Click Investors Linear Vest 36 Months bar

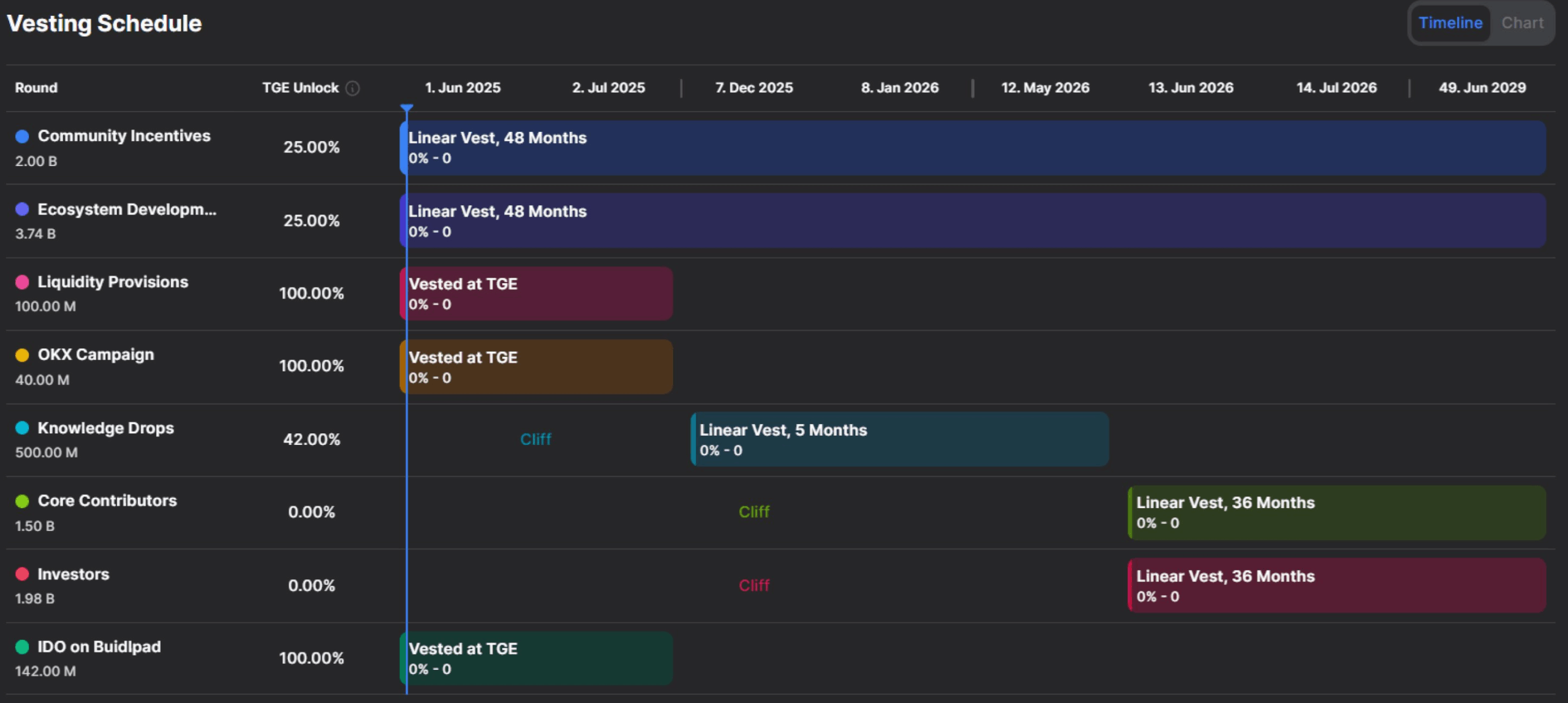pos(1336,585)
